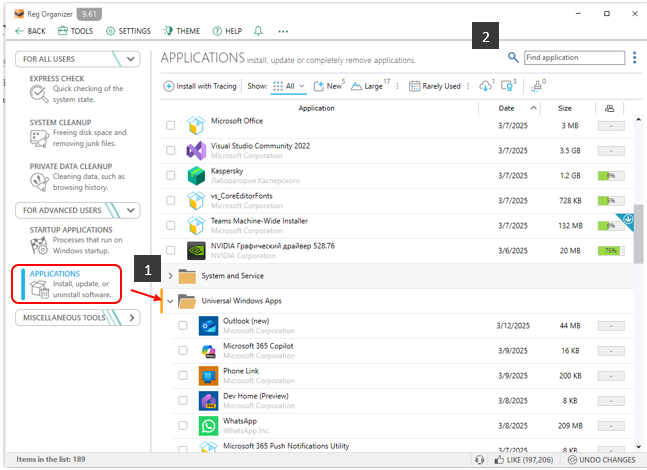Check the Kaspersky checkbox

170,175
